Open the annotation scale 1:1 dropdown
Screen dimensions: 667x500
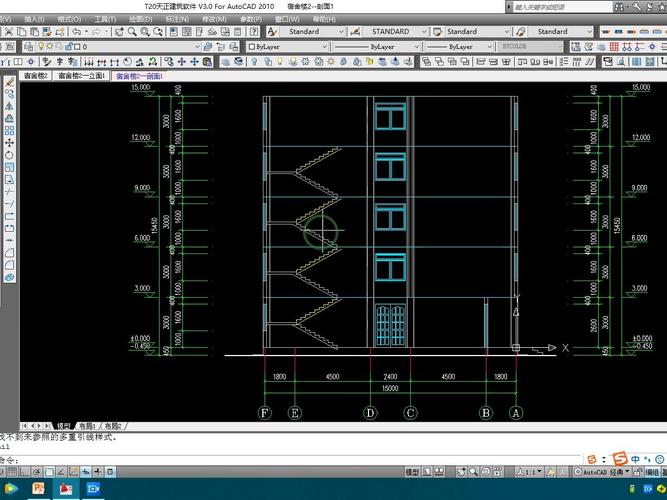(529, 471)
